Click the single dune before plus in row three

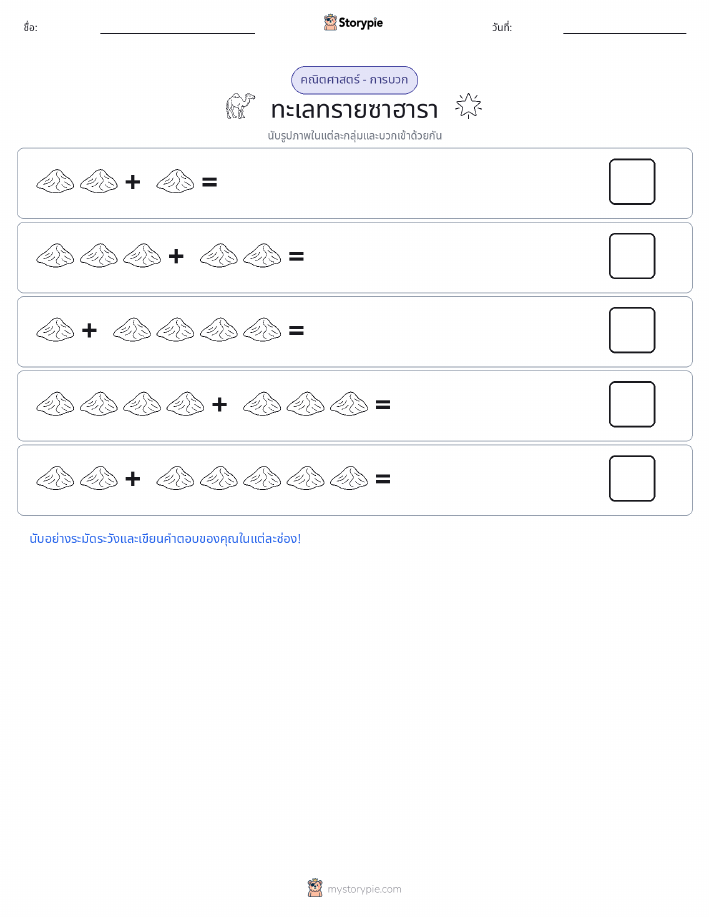(x=55, y=330)
